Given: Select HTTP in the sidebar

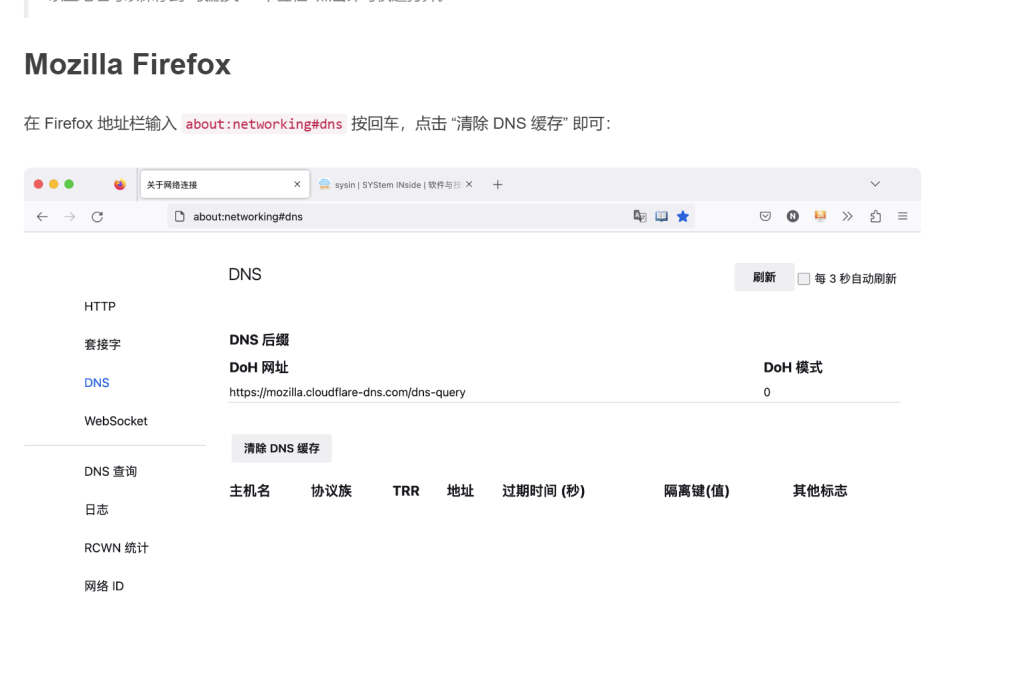Looking at the screenshot, I should pyautogui.click(x=100, y=307).
